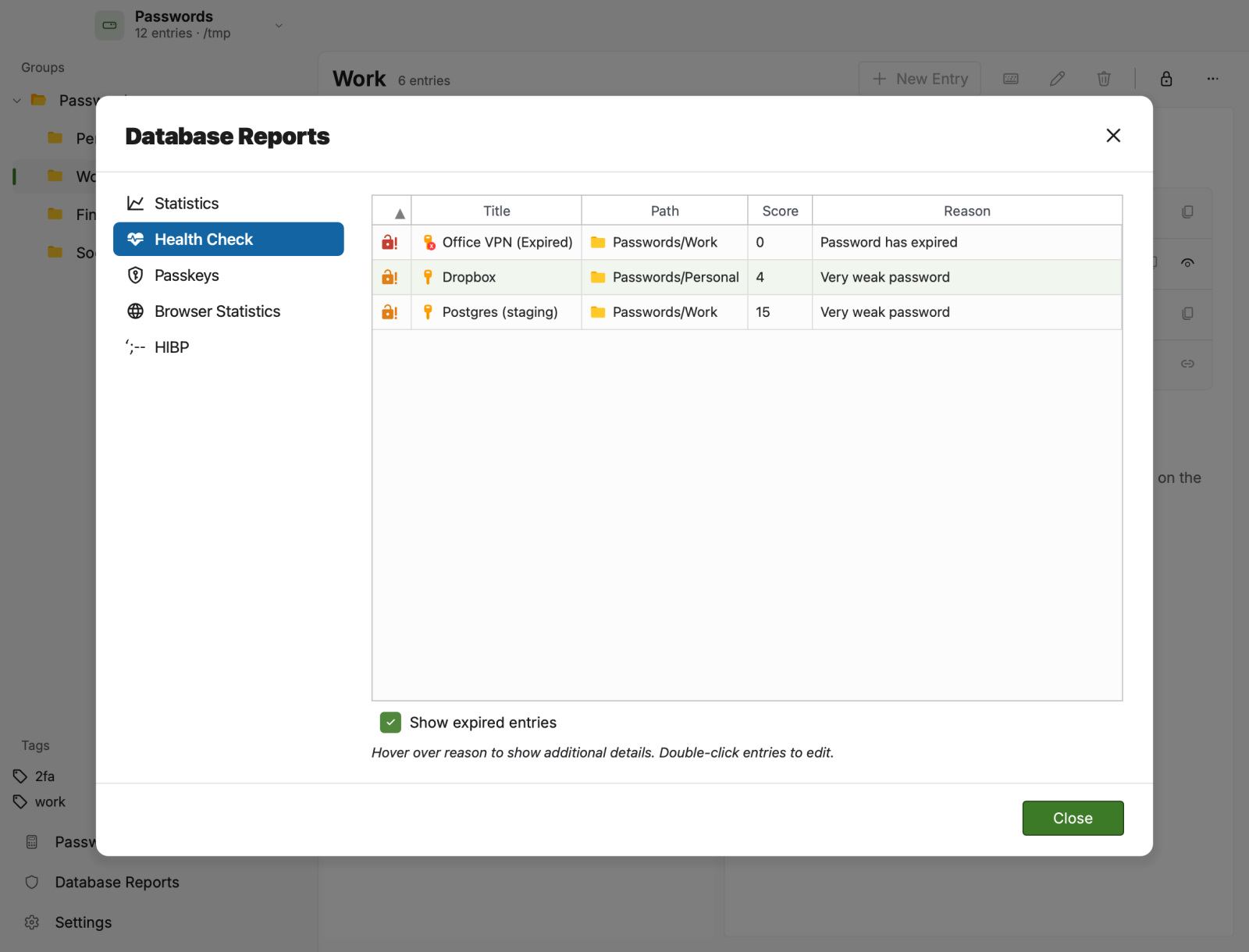Click orange lock warning icon for Dropbox
1249x952 pixels.
point(390,277)
